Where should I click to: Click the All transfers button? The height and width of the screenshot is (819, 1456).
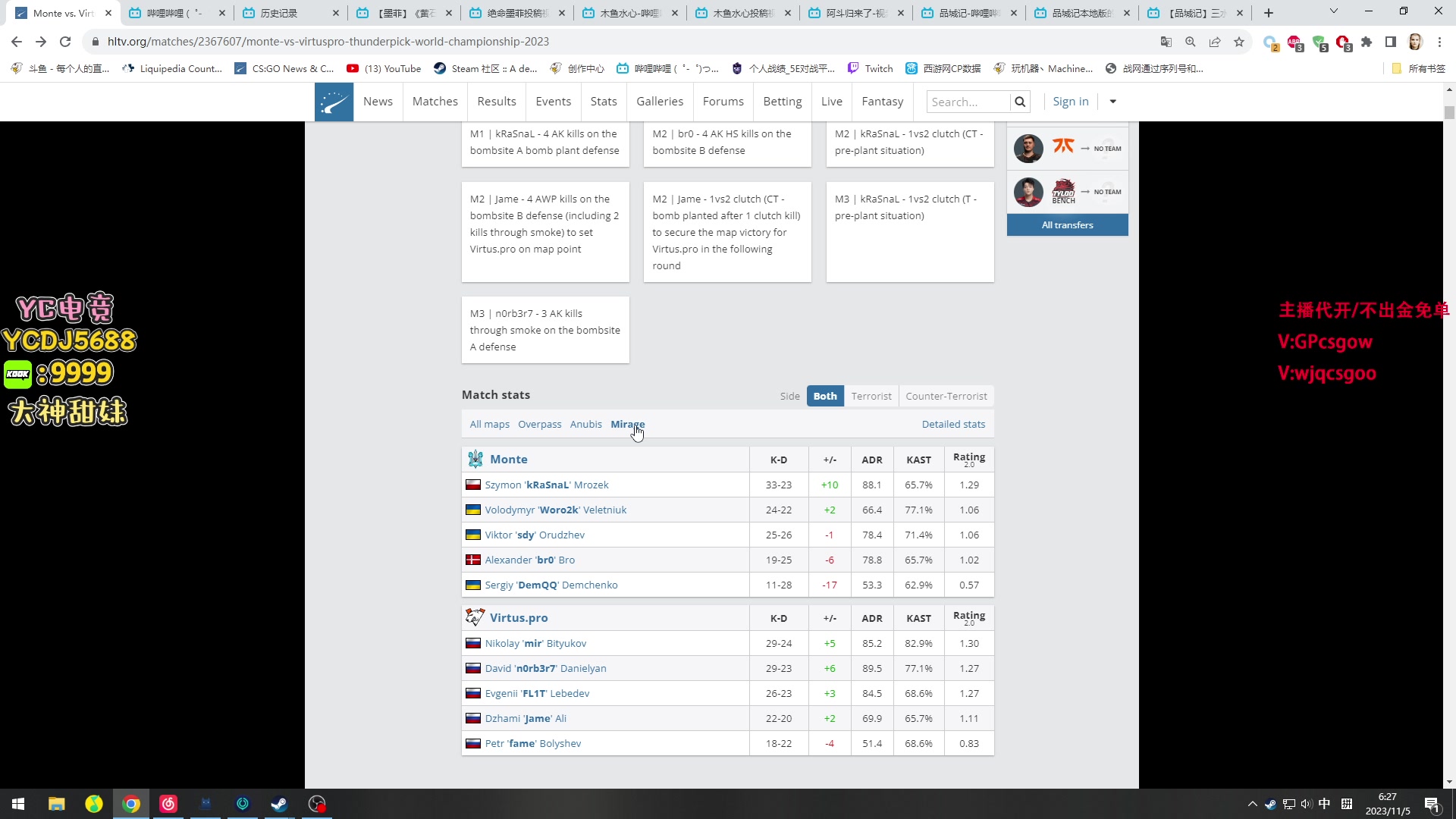[x=1068, y=225]
